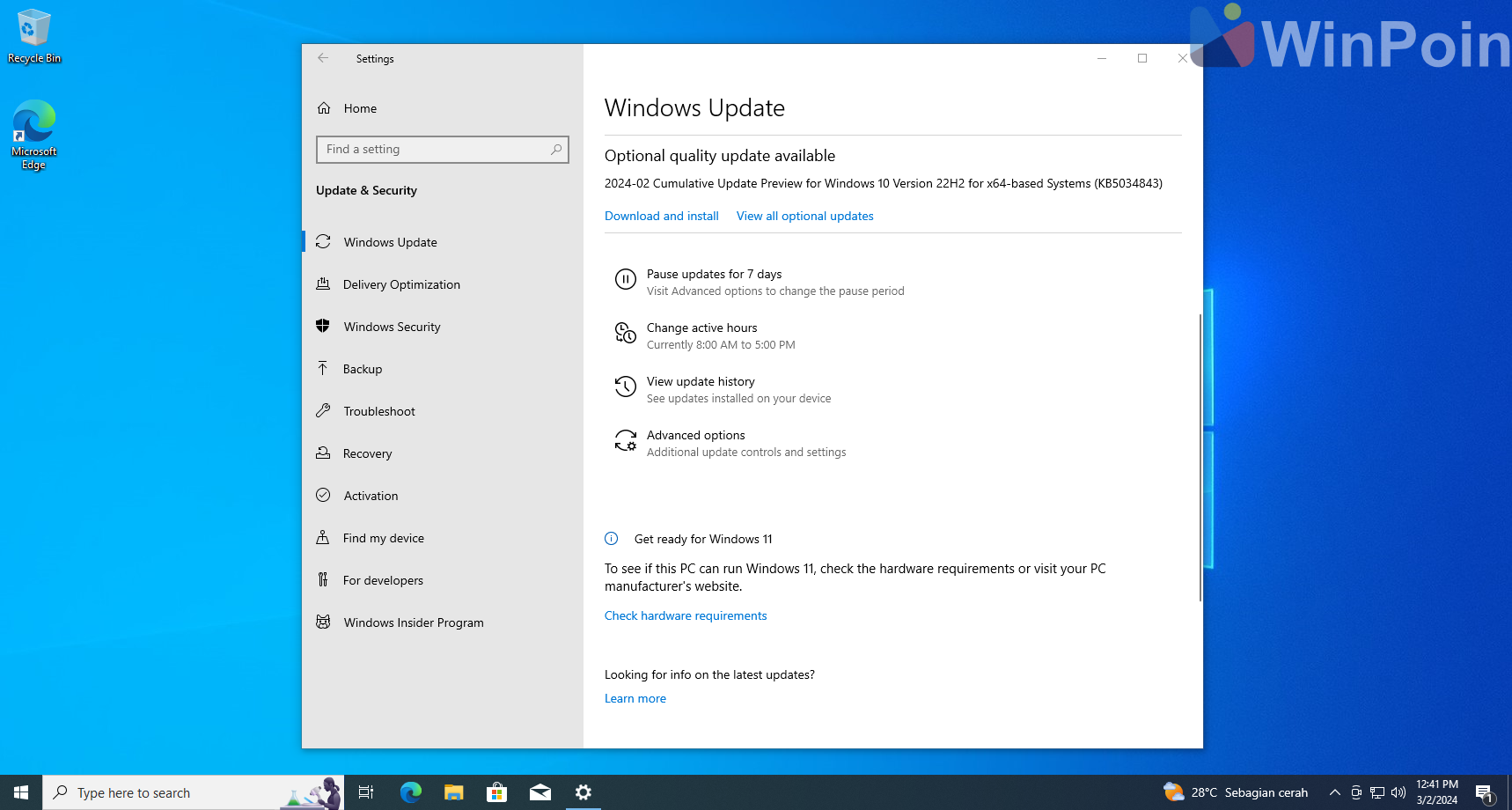Click Download and install link
Viewport: 1512px width, 810px height.
click(x=661, y=216)
